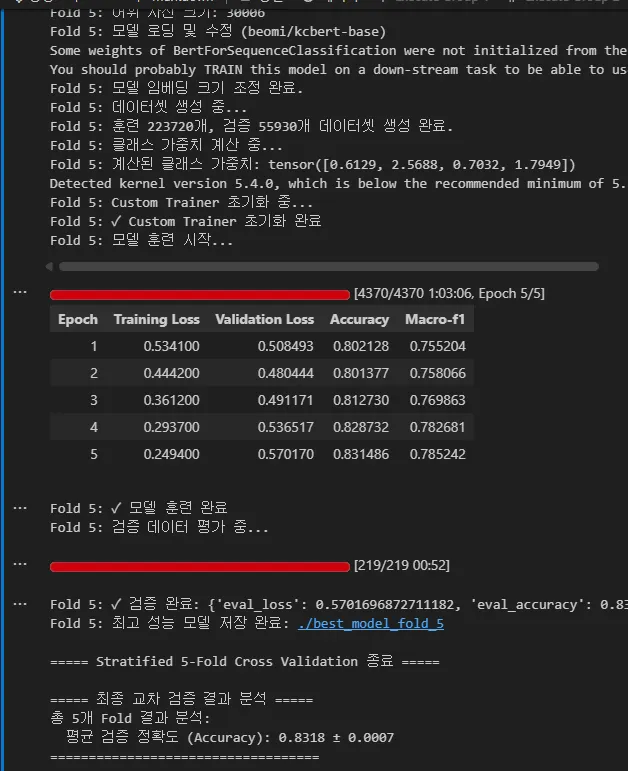This screenshot has width=628, height=771.
Task: Select the accuracy value 0.831486
Action: [361, 454]
